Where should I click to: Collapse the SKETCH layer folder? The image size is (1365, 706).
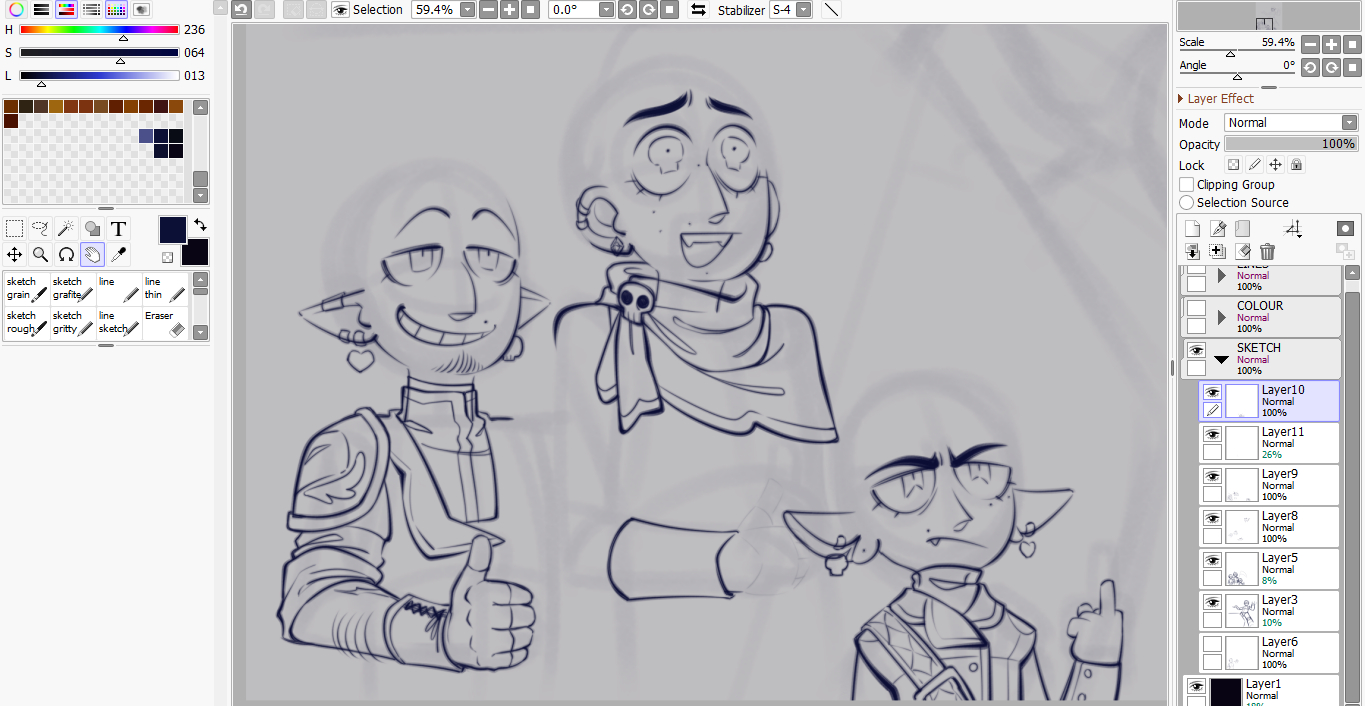1221,359
